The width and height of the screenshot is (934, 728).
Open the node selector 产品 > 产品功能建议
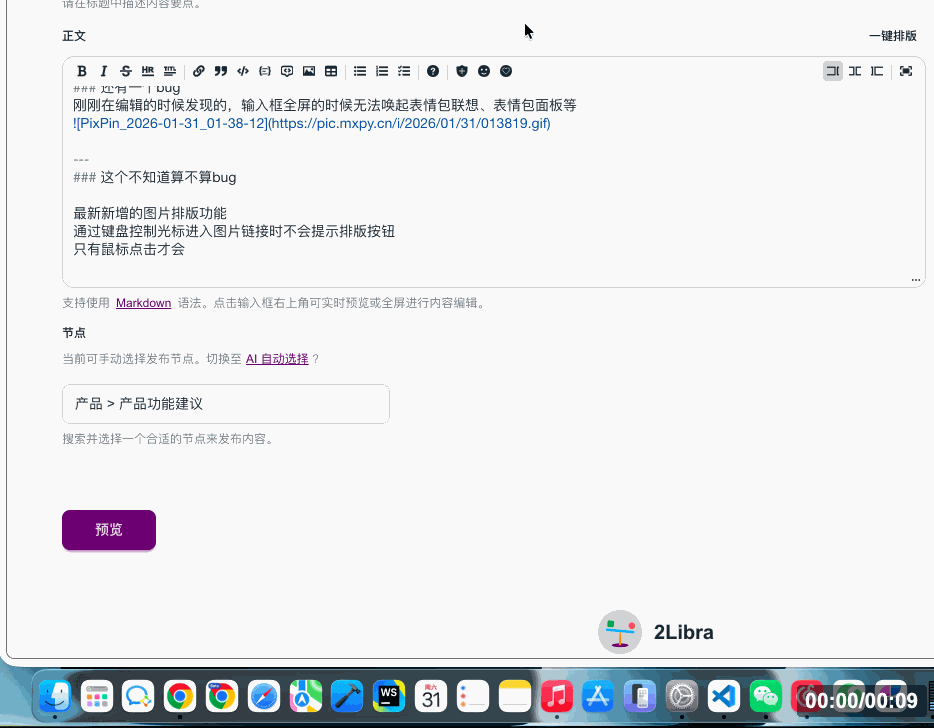pos(226,404)
